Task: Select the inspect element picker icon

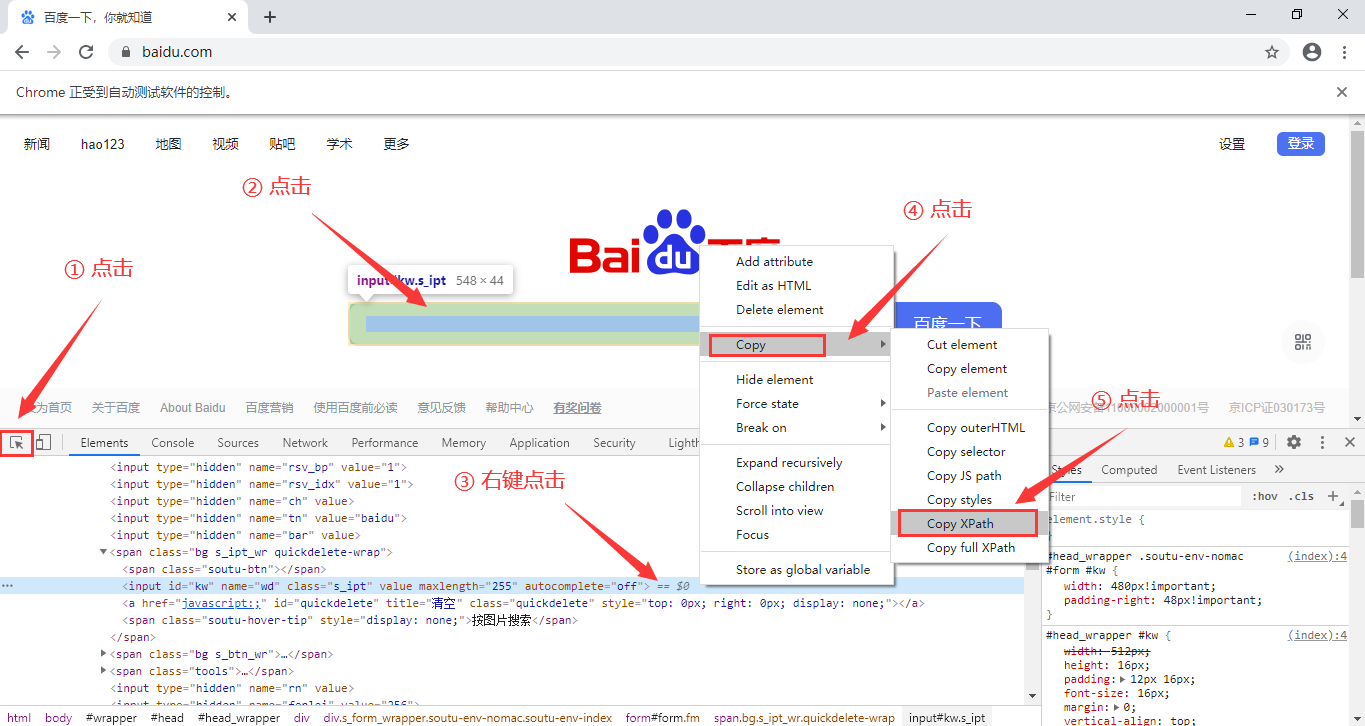Action: coord(17,442)
